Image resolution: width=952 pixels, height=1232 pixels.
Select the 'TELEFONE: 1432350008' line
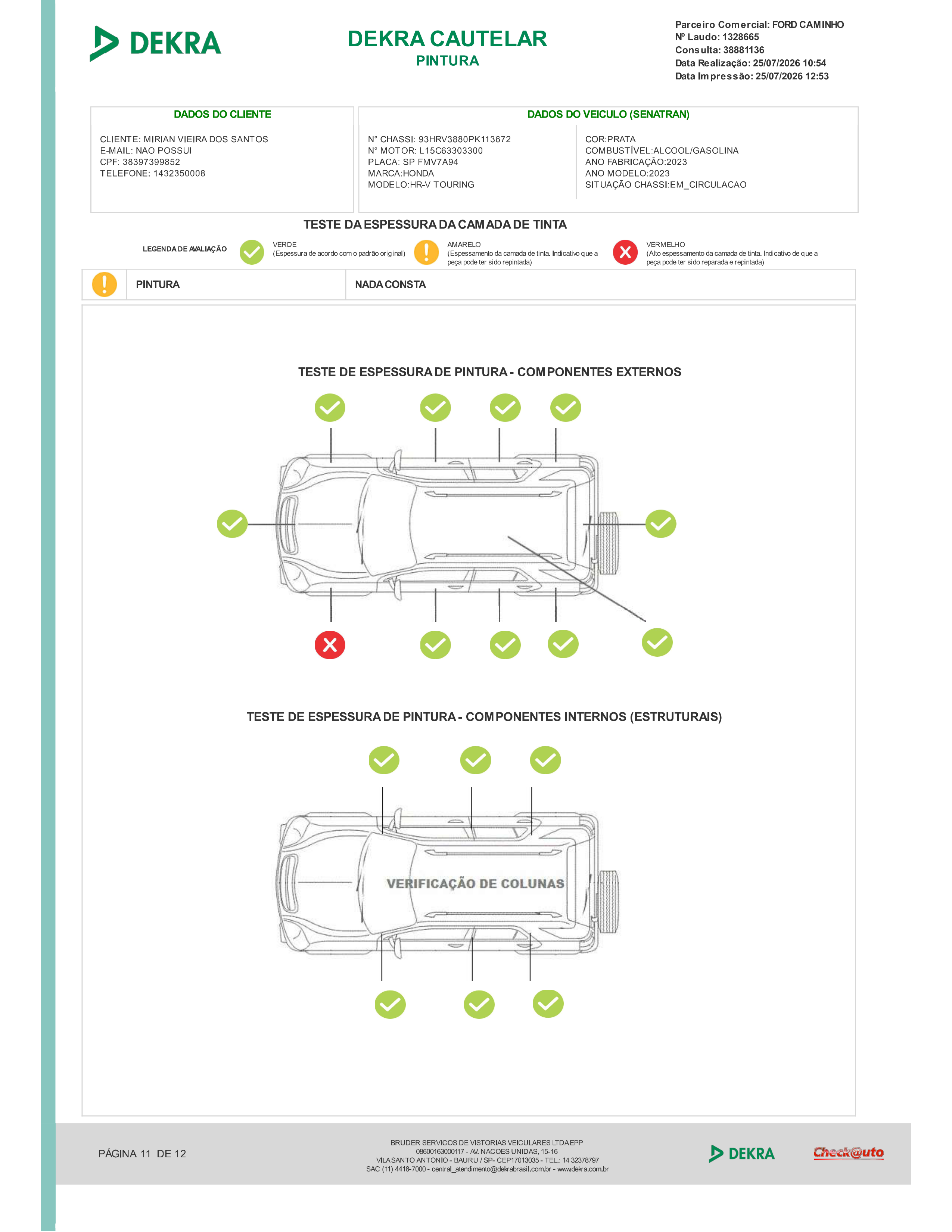point(152,173)
